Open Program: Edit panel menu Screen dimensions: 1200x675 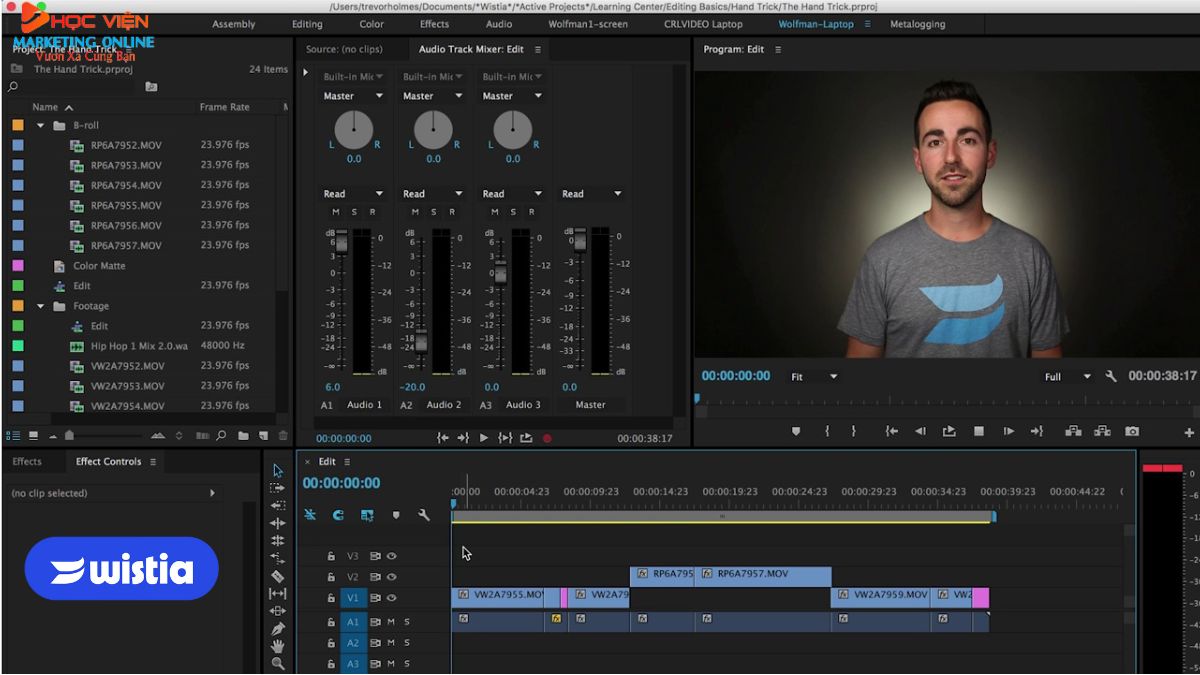(778, 49)
